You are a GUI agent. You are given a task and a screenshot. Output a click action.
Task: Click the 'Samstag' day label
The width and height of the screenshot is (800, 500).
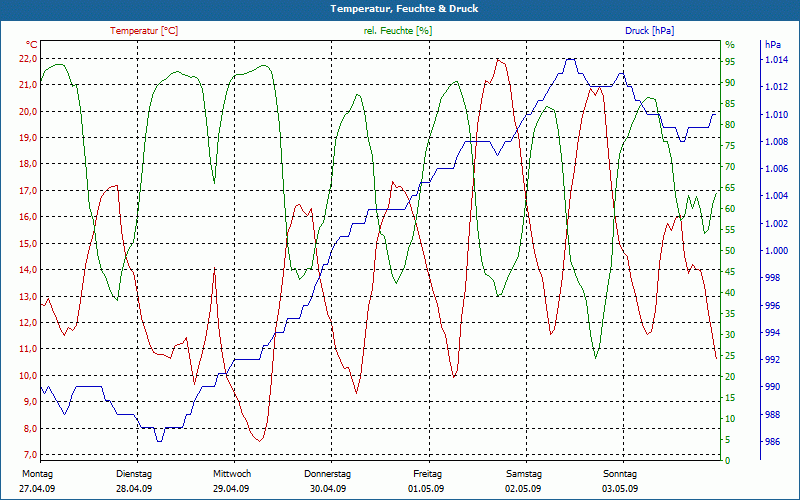point(524,474)
